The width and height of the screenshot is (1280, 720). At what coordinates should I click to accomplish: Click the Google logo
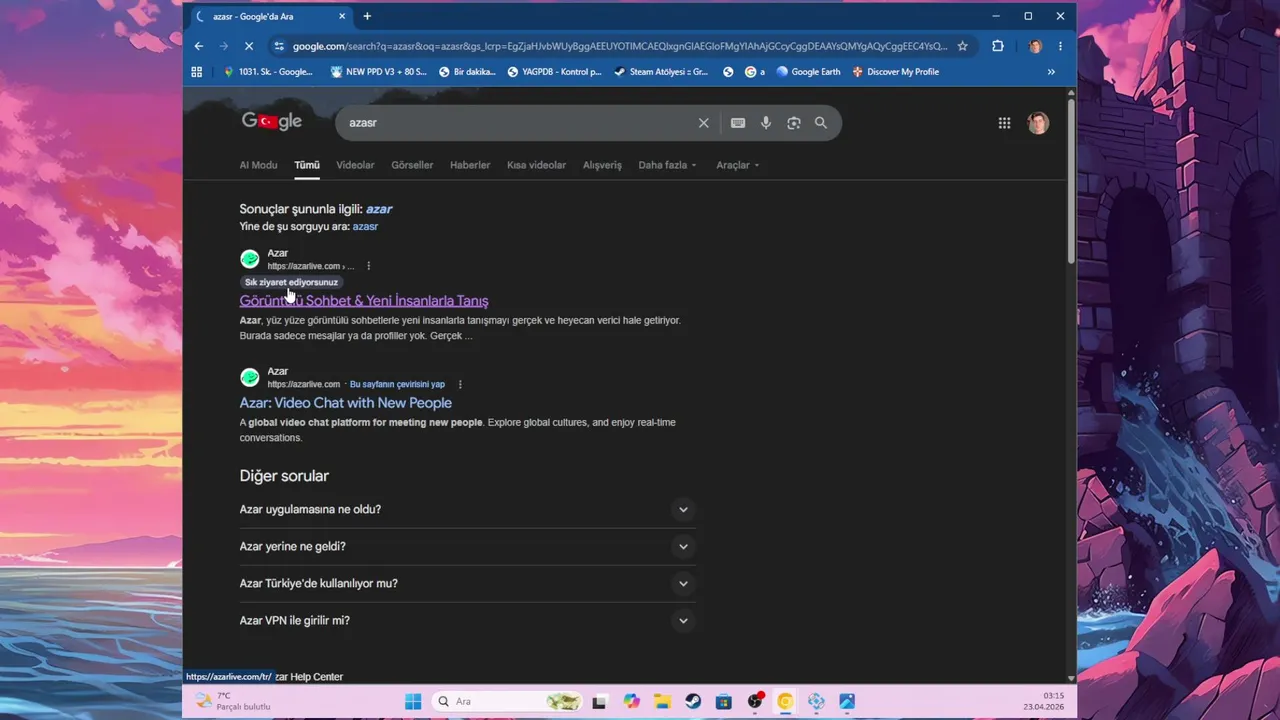(271, 121)
